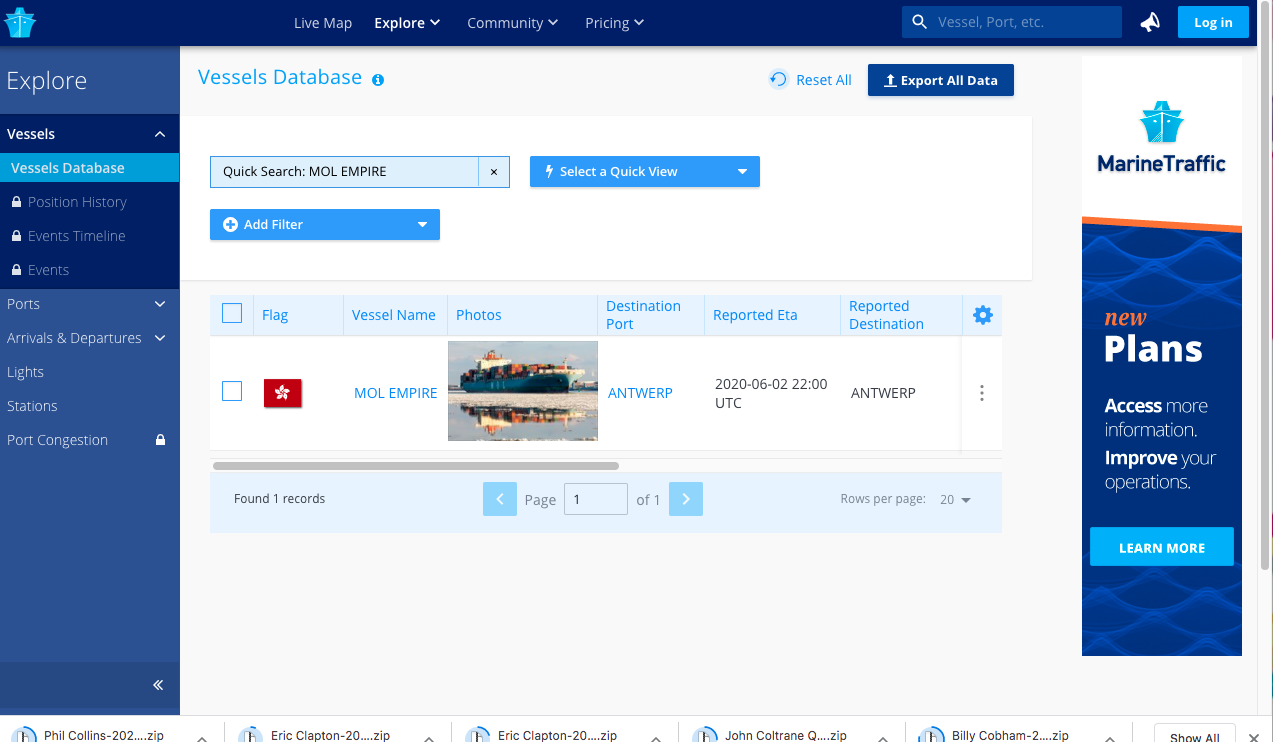
Task: Click the Export All Data button
Action: [x=940, y=80]
